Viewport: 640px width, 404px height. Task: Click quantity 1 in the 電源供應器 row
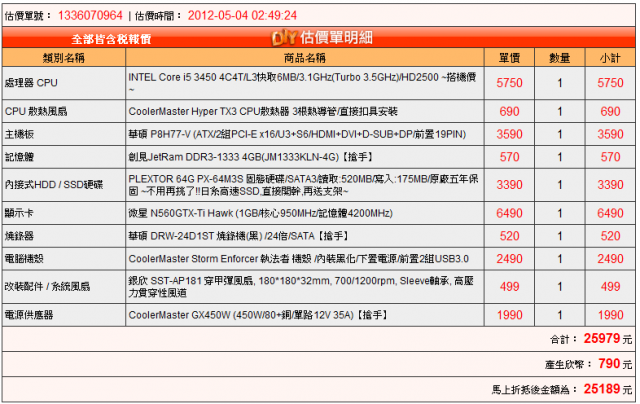tap(560, 315)
